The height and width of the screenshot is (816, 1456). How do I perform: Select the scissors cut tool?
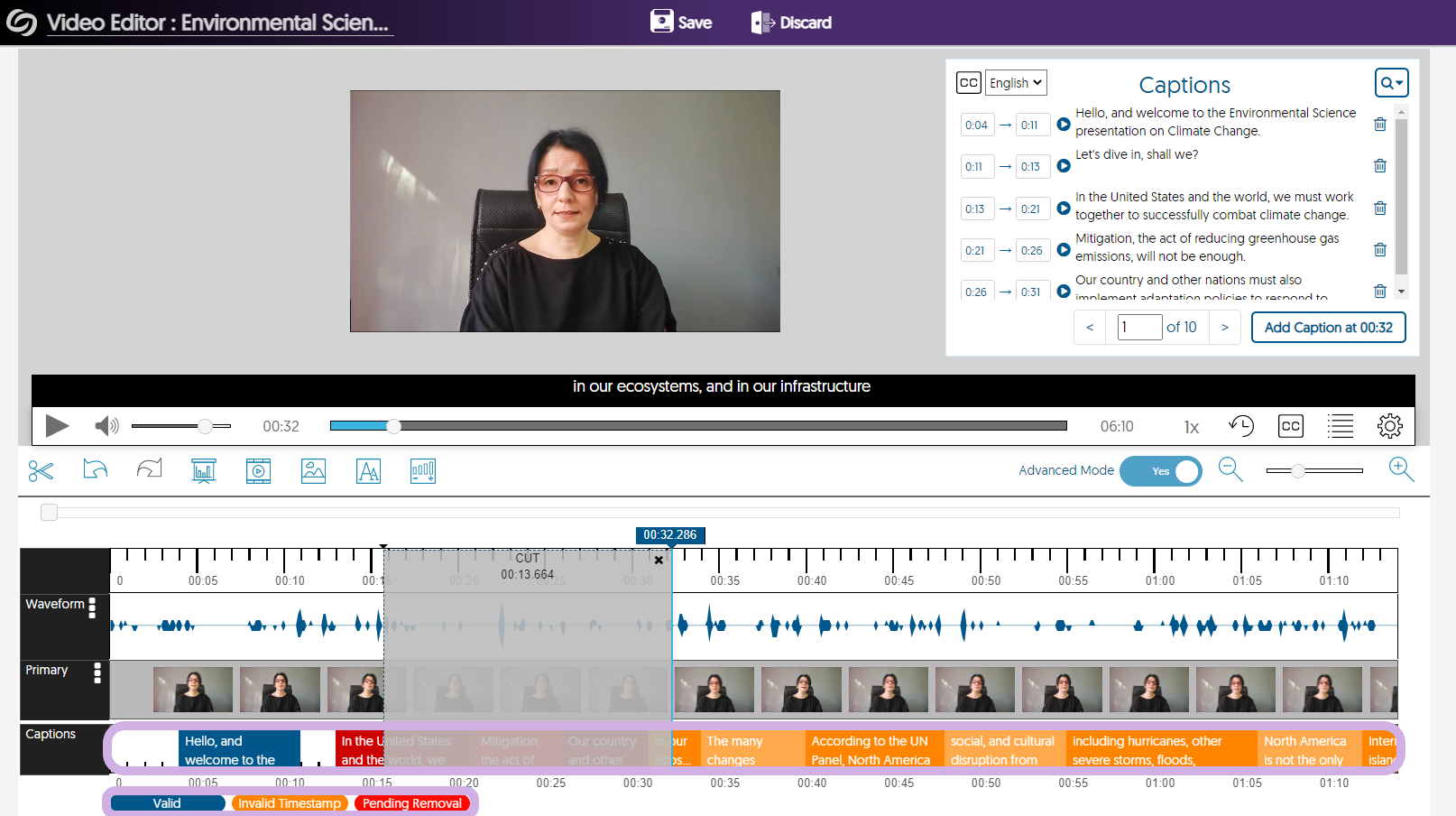[41, 471]
